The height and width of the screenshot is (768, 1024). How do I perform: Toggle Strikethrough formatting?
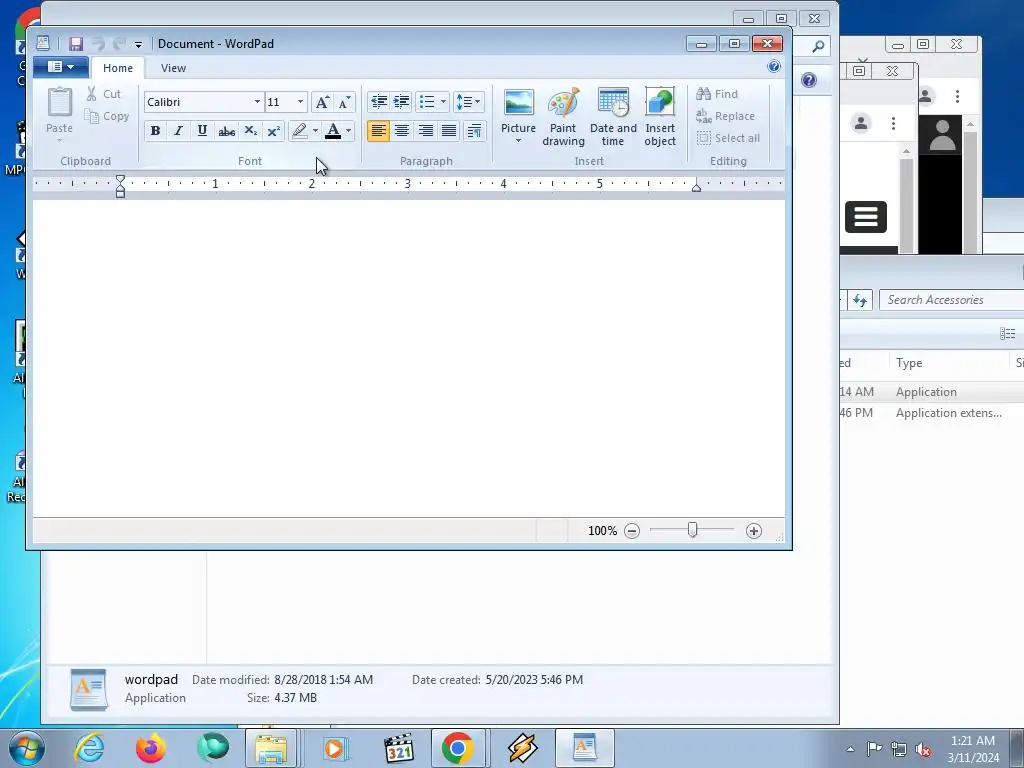click(227, 131)
